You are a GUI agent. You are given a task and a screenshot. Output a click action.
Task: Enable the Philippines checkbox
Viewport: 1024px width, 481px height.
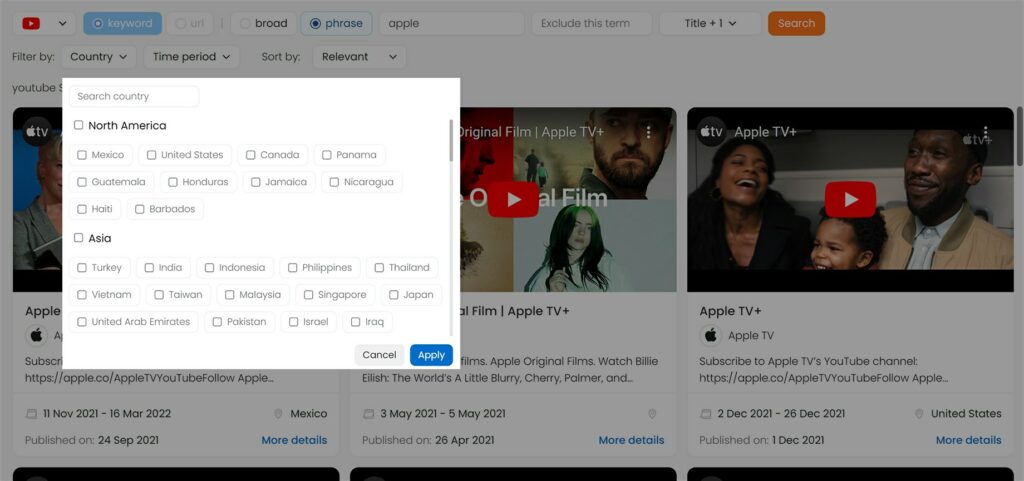(293, 268)
